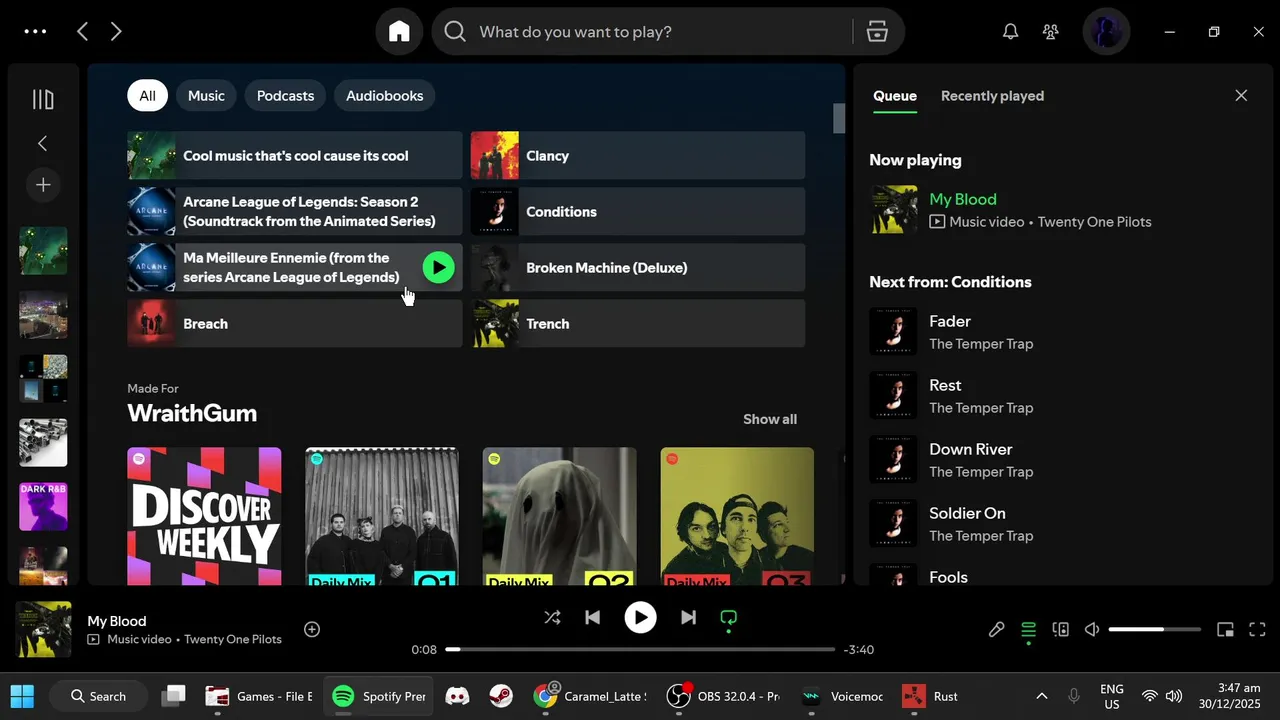
Task: Open the three-dot app menu
Action: (35, 32)
